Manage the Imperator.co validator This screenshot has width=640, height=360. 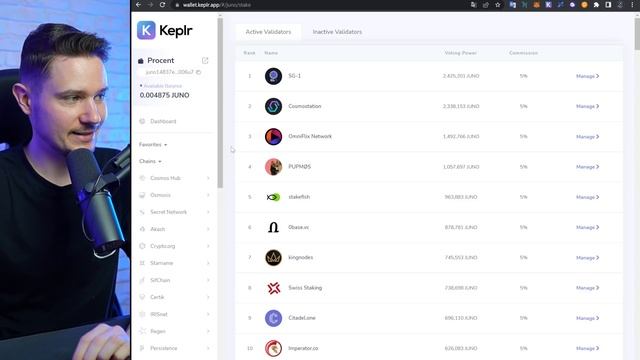[x=587, y=348]
